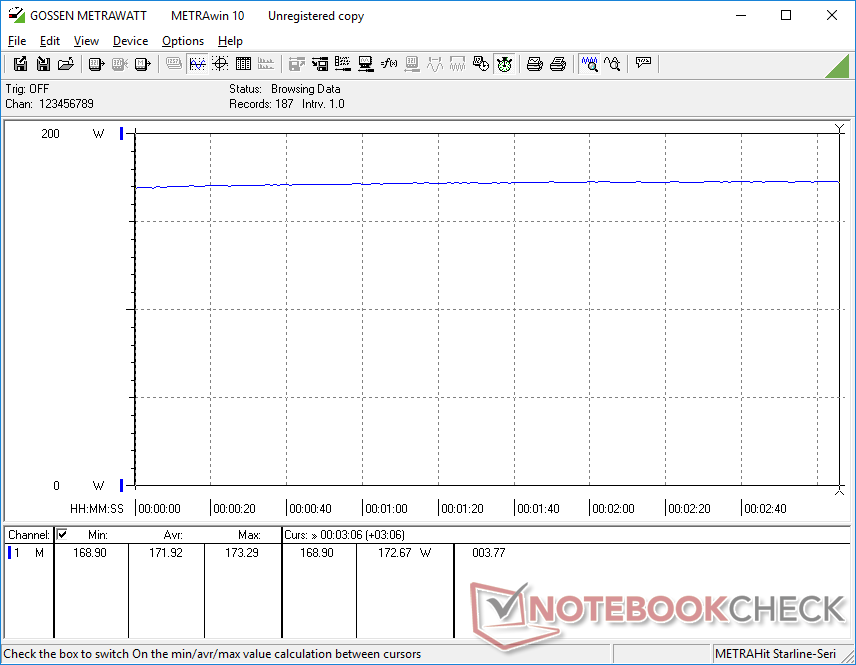Open the clock schedule timer icon

point(481,64)
